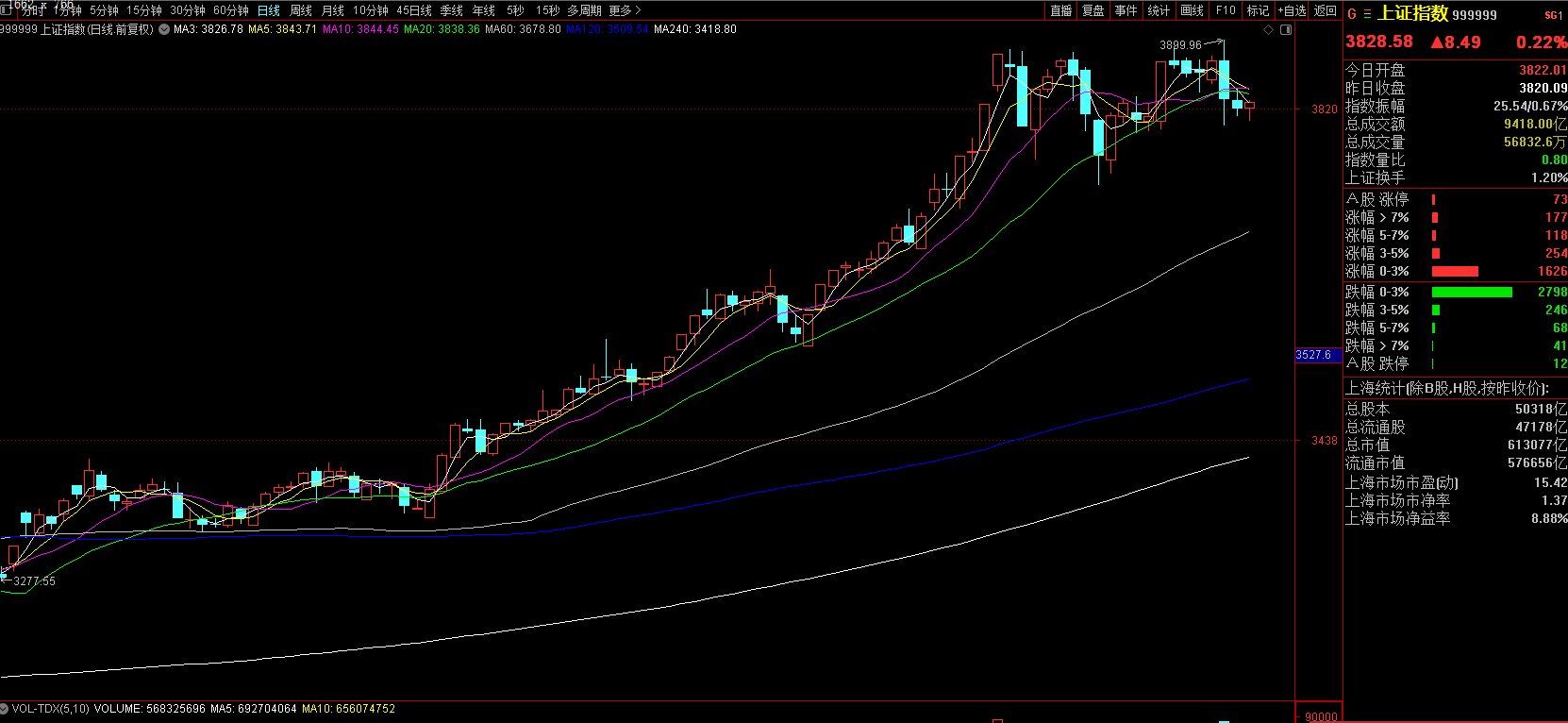Click the 直播 button
Image resolution: width=1568 pixels, height=723 pixels.
pyautogui.click(x=1061, y=10)
